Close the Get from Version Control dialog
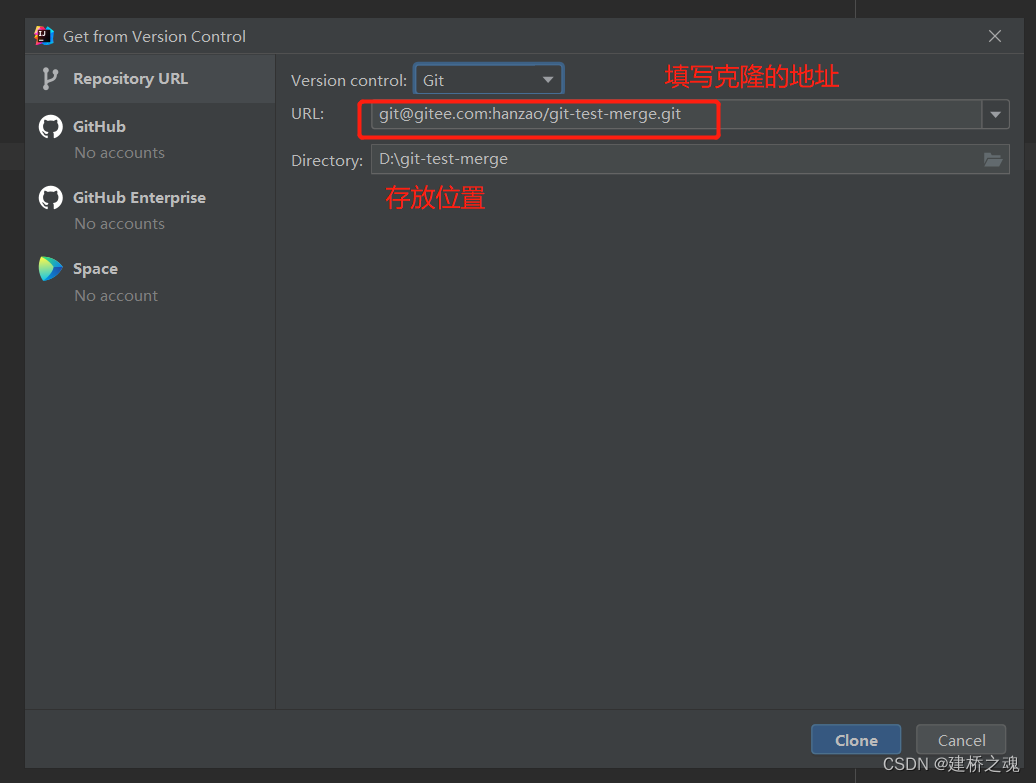The width and height of the screenshot is (1036, 783). point(995,36)
